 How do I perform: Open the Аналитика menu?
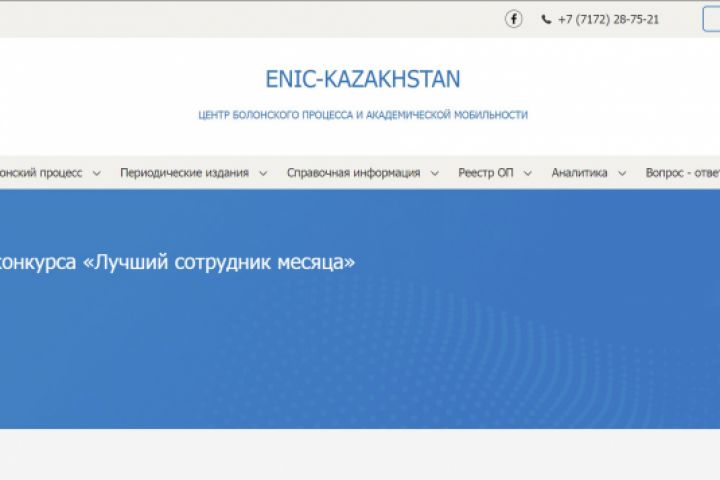[x=579, y=173]
